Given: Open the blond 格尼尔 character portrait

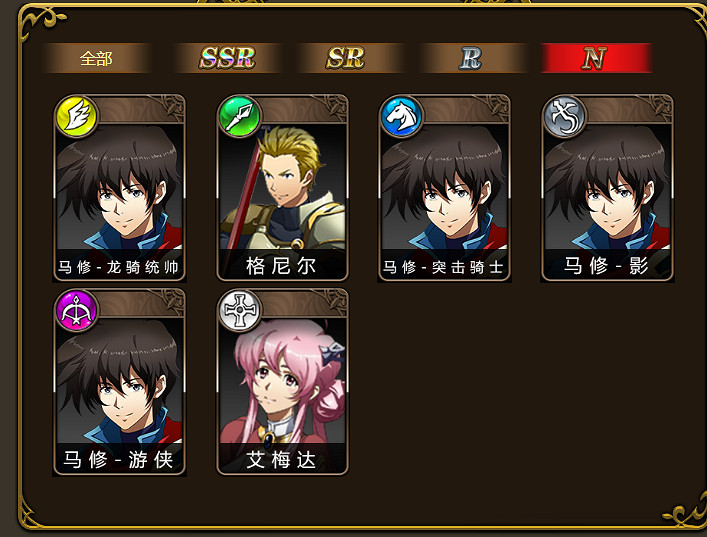Looking at the screenshot, I should 282,187.
